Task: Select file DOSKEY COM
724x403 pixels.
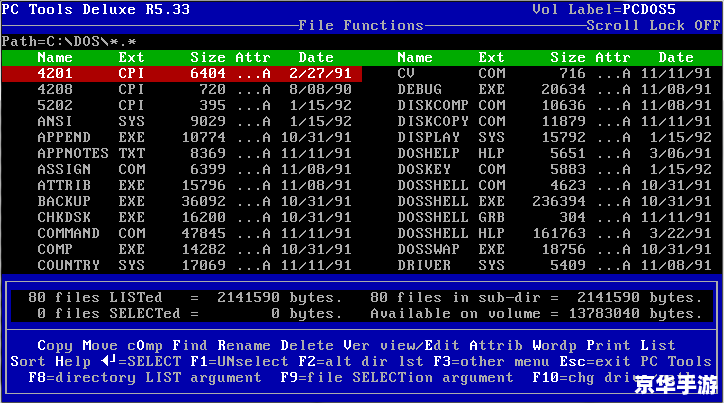Action: pyautogui.click(x=555, y=169)
